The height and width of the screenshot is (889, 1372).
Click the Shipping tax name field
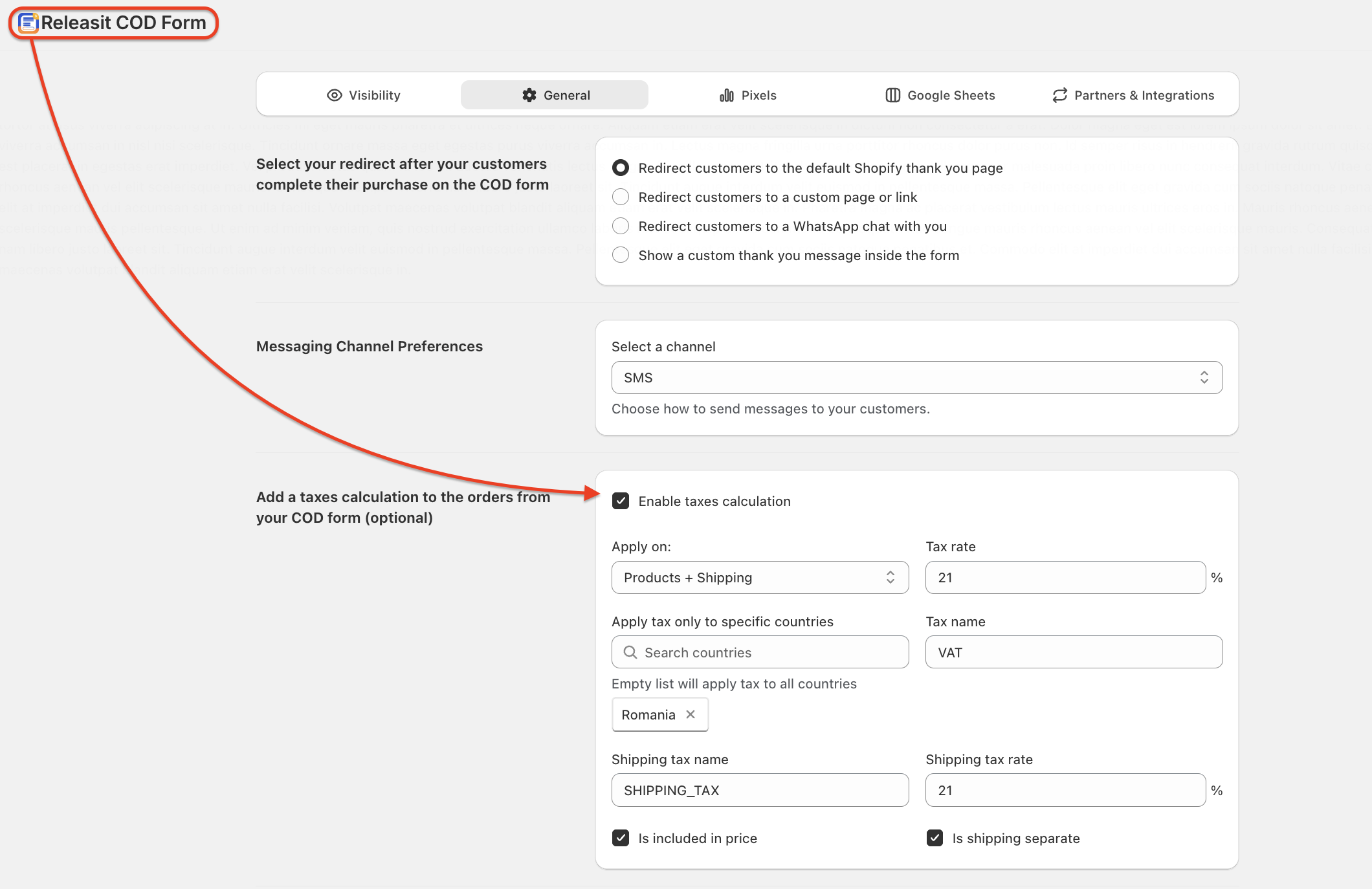click(x=760, y=790)
